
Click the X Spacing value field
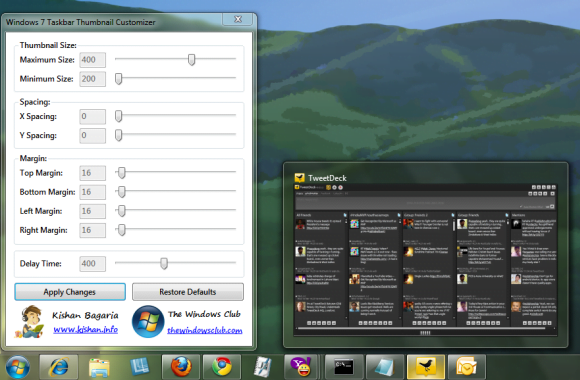tap(92, 116)
